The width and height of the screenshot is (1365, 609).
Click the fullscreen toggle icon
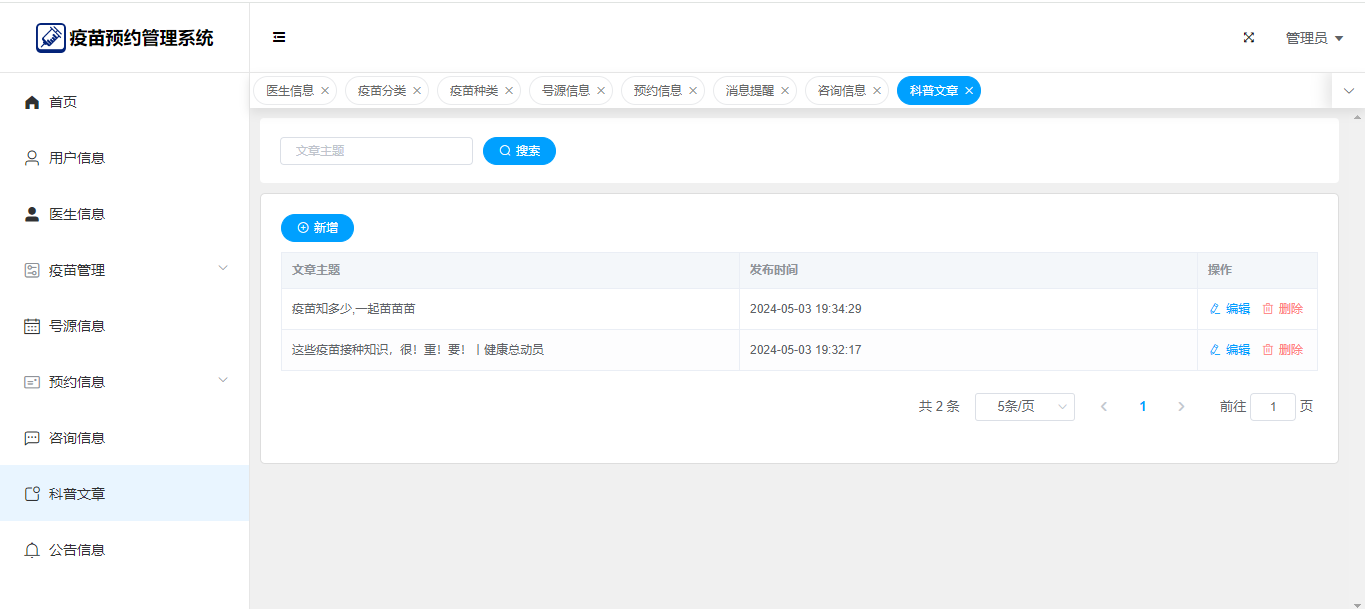pyautogui.click(x=1248, y=38)
